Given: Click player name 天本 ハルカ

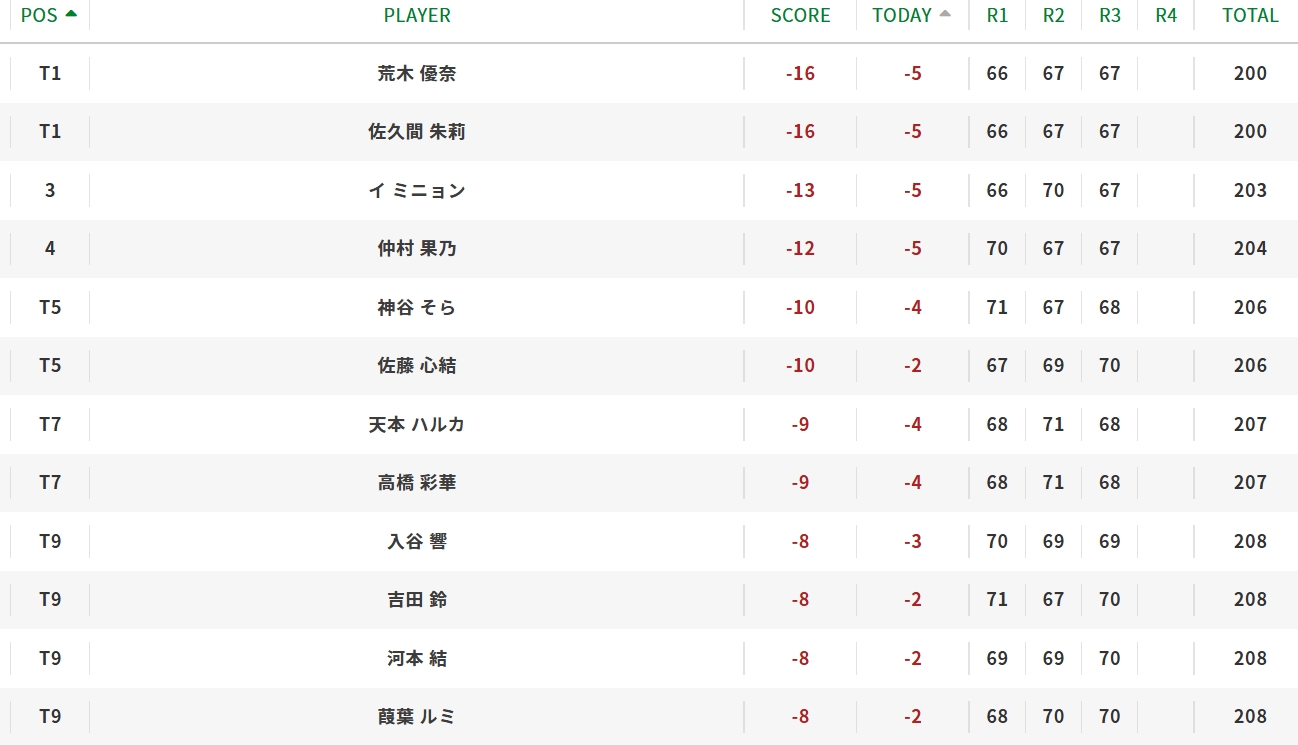Looking at the screenshot, I should pos(417,424).
